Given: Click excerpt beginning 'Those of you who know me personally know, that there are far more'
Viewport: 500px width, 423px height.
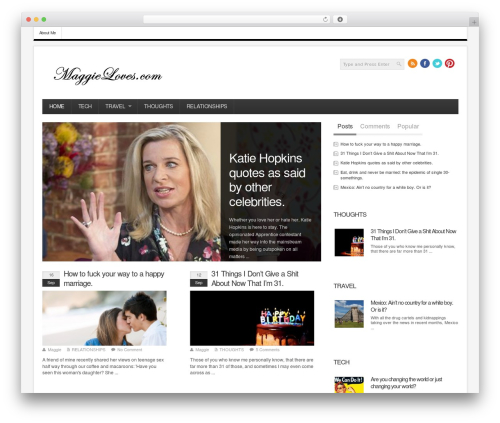Looking at the screenshot, I should coord(252,366).
